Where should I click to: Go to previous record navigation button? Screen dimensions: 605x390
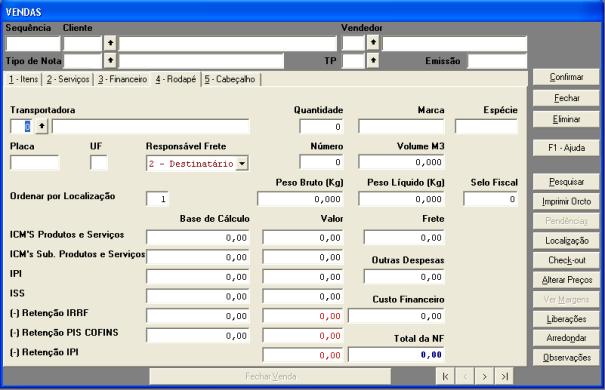465,376
